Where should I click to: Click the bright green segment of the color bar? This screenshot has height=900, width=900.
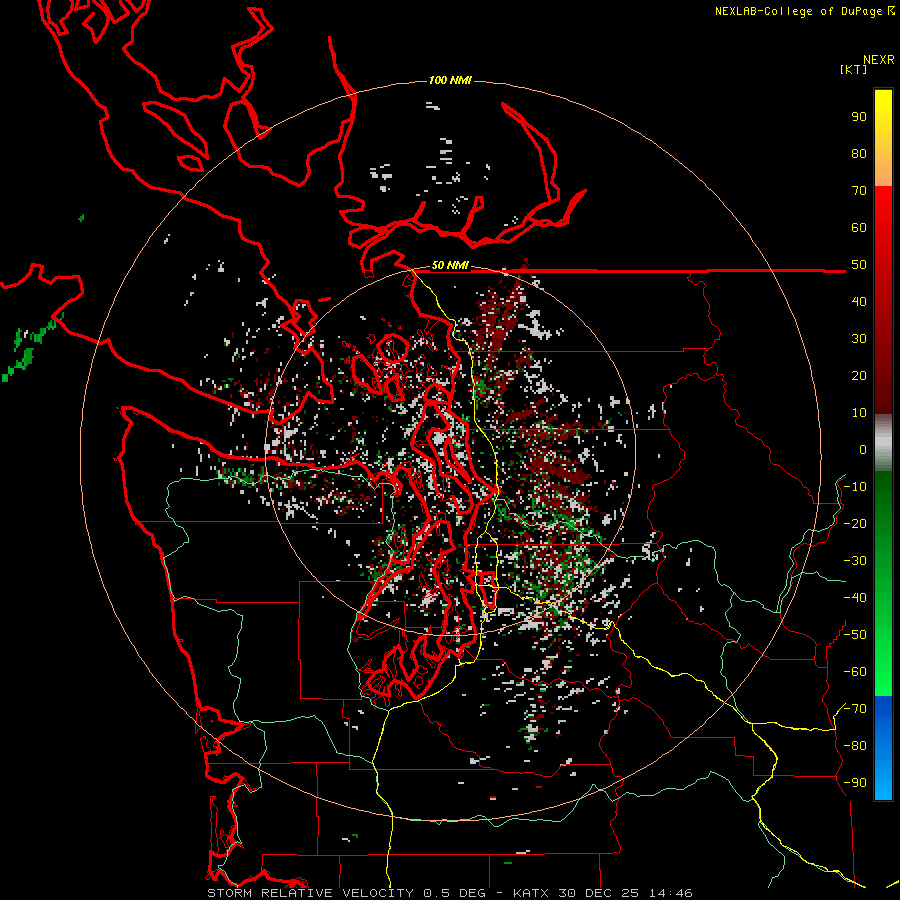pyautogui.click(x=883, y=674)
